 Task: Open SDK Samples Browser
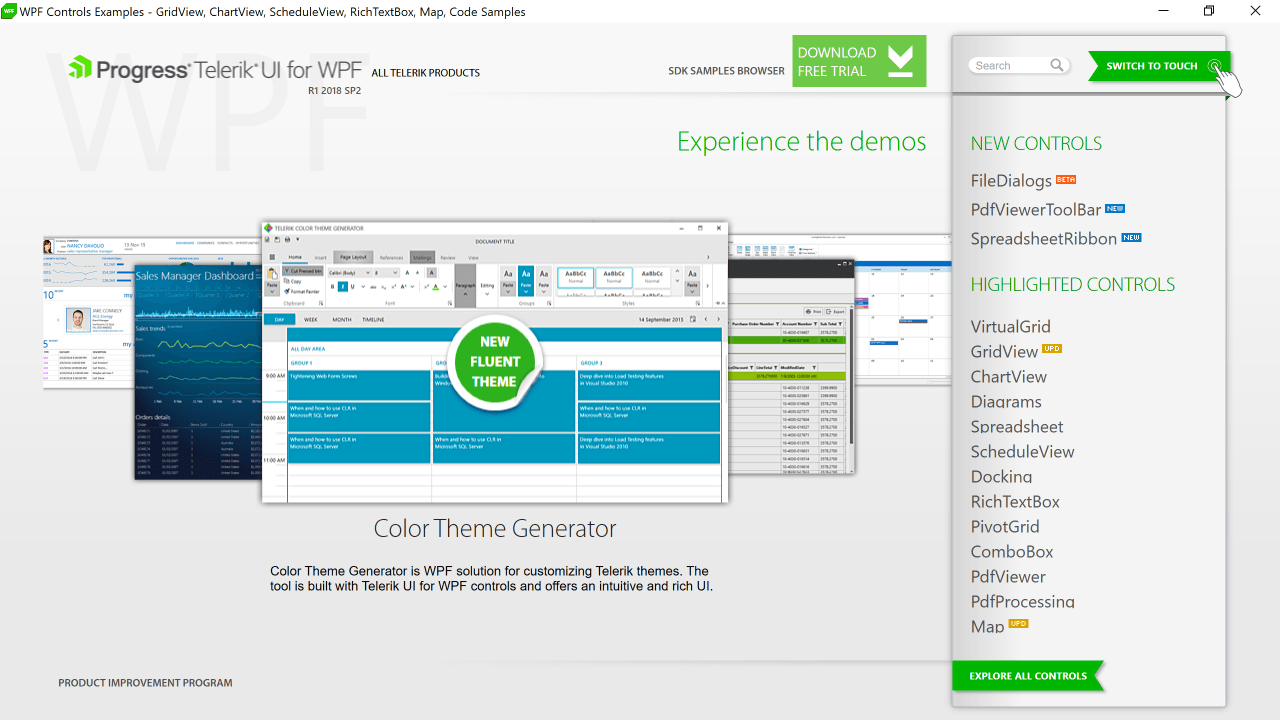pos(726,71)
